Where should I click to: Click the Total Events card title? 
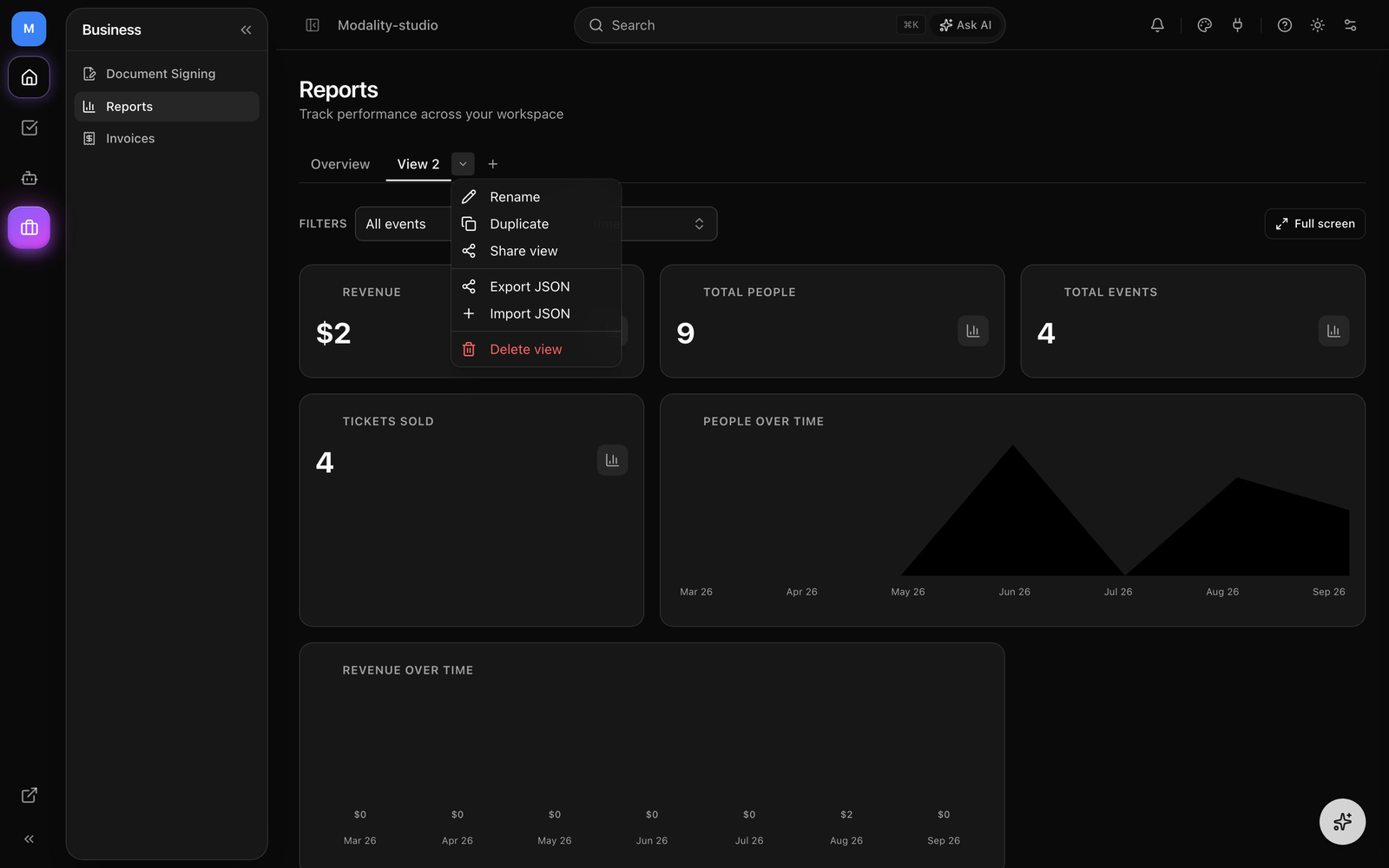[1110, 293]
